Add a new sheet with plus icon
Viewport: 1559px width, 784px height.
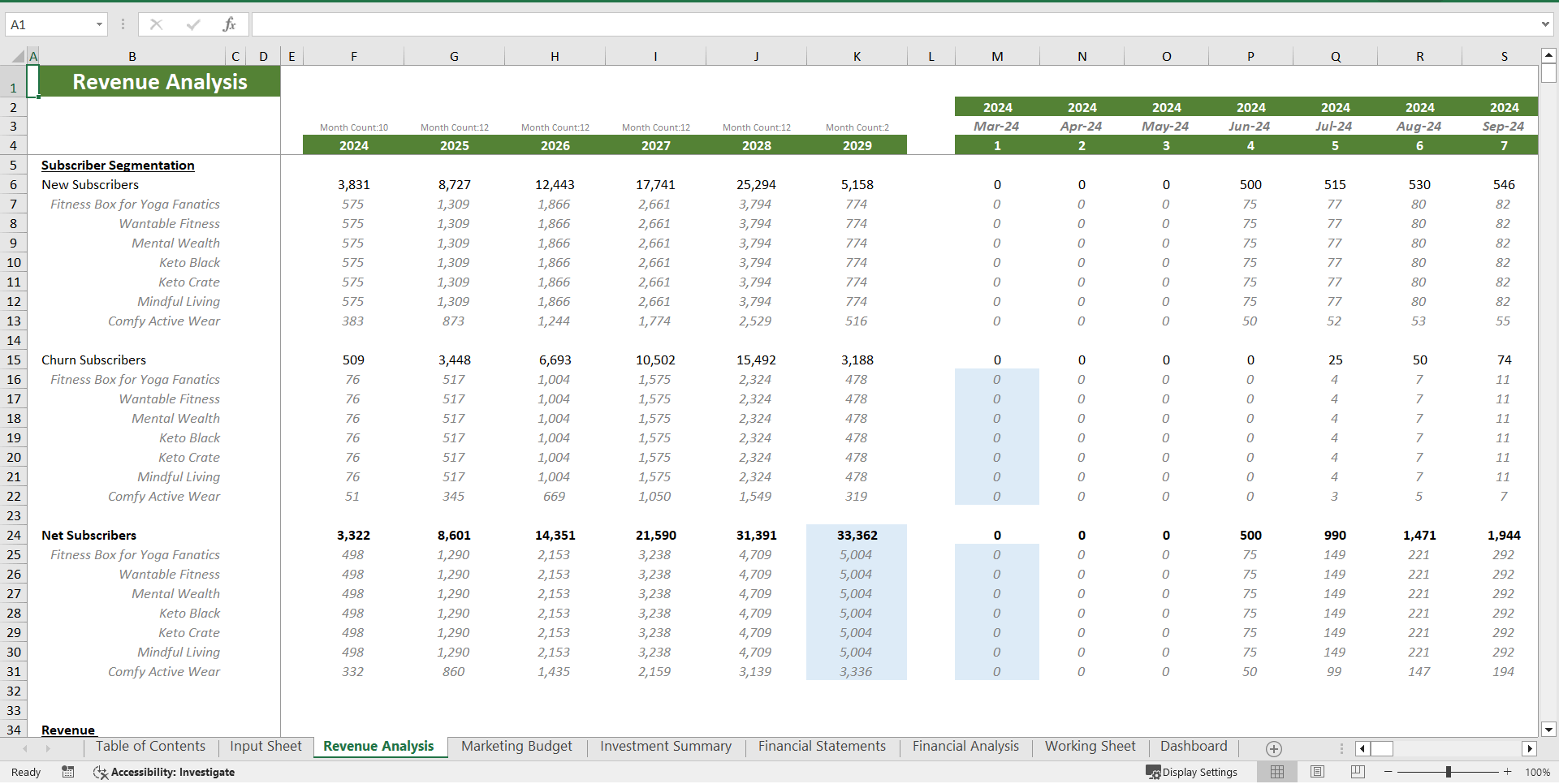(1274, 749)
